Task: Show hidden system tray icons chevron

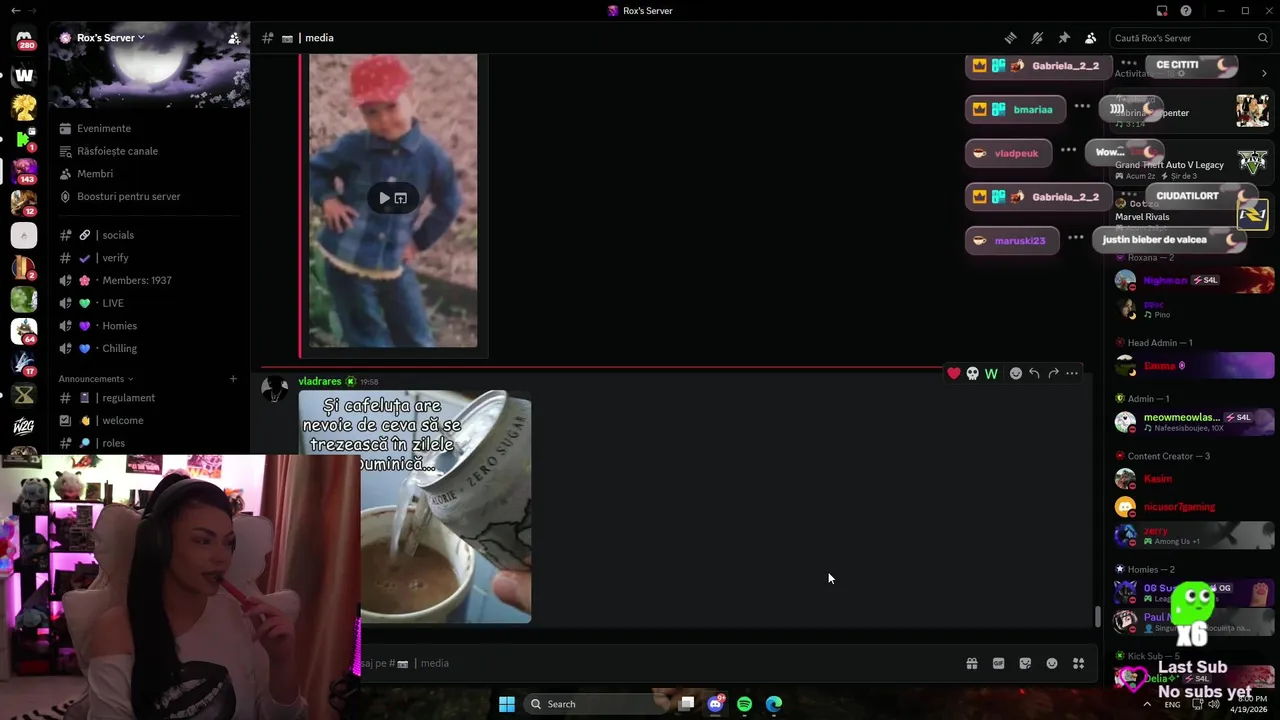Action: click(1147, 704)
